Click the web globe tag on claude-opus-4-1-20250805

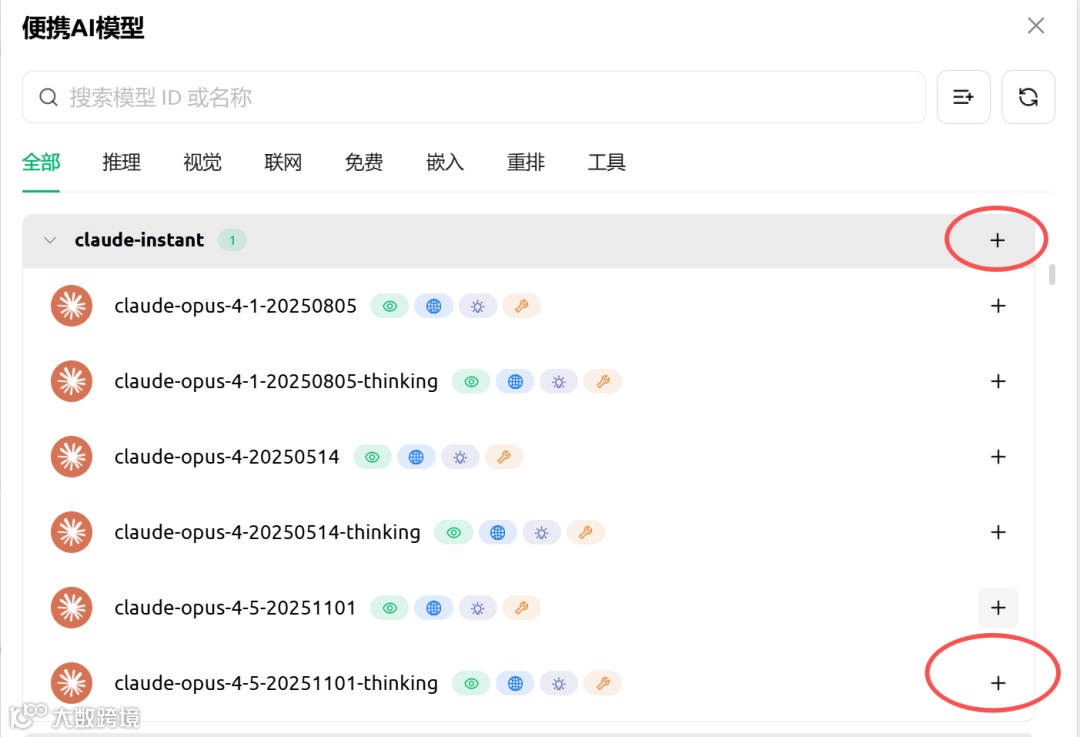pyautogui.click(x=433, y=306)
